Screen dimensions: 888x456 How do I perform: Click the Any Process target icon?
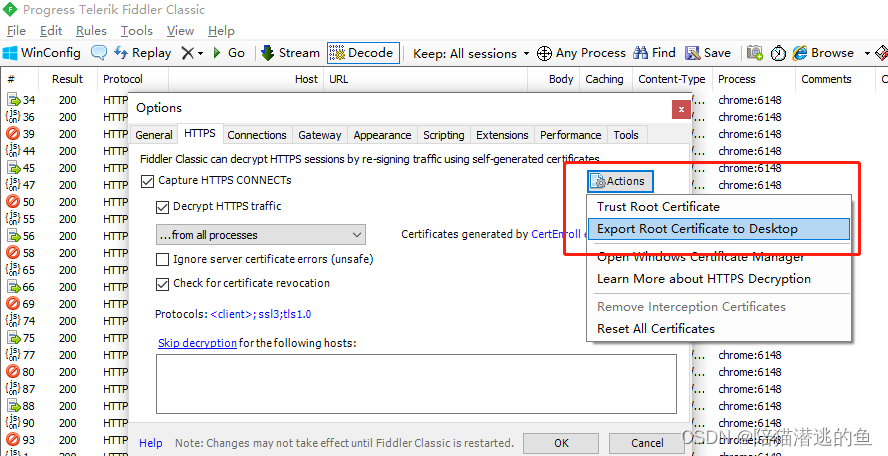[x=544, y=53]
